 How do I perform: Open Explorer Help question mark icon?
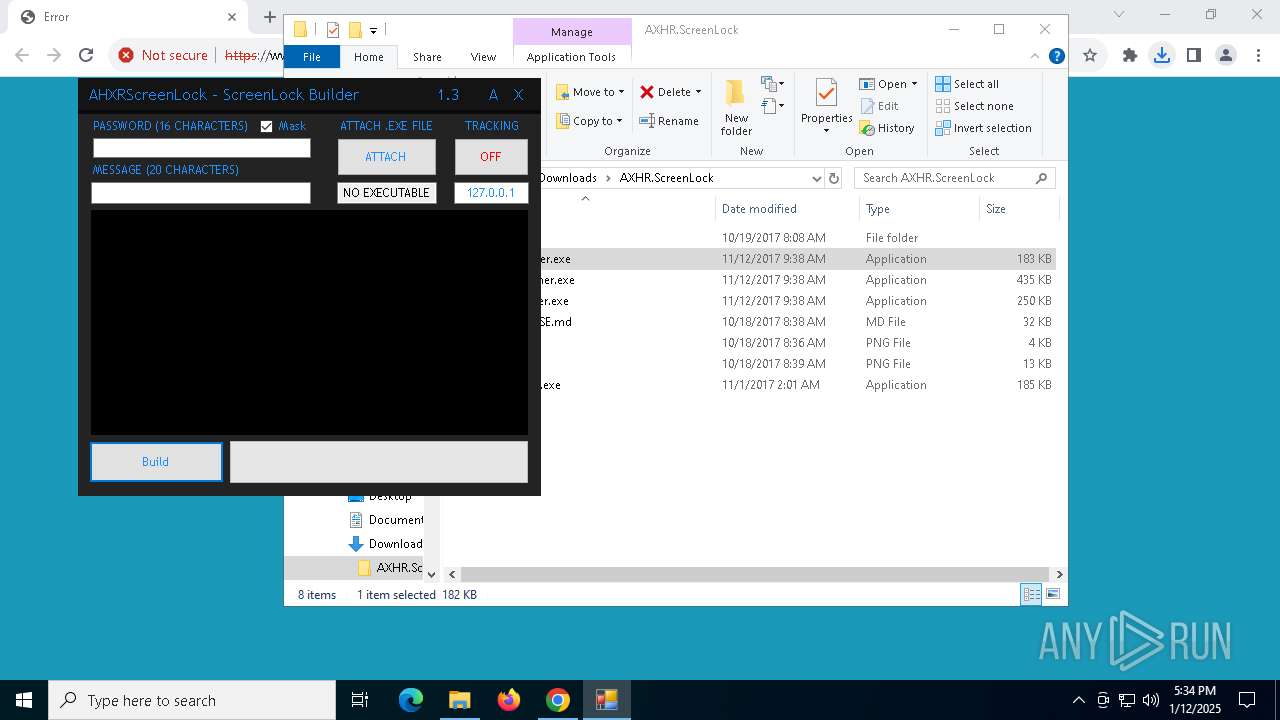[x=1056, y=57]
